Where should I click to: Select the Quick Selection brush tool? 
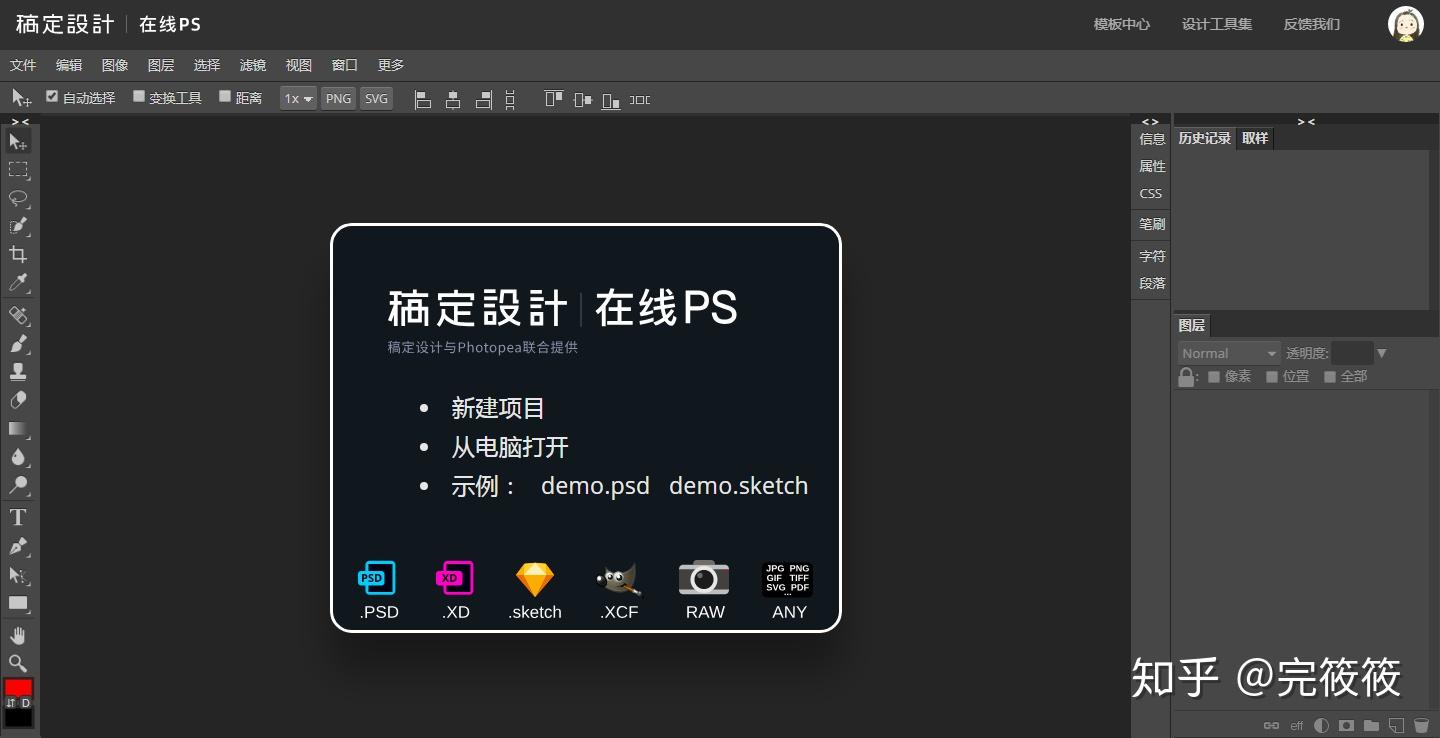click(x=18, y=226)
